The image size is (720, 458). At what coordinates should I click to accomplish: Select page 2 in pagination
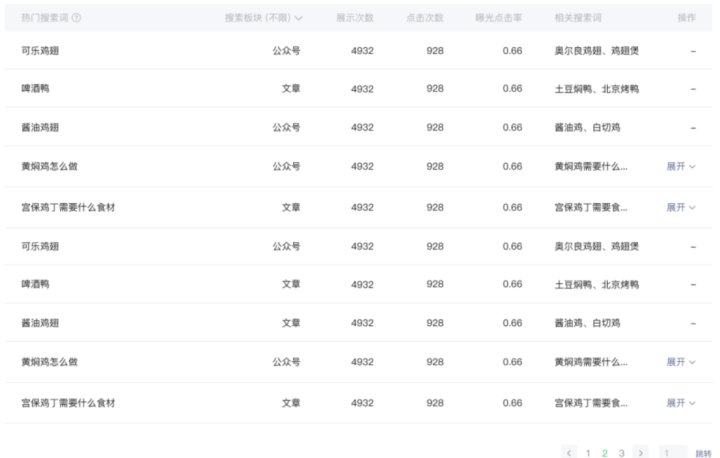point(605,453)
